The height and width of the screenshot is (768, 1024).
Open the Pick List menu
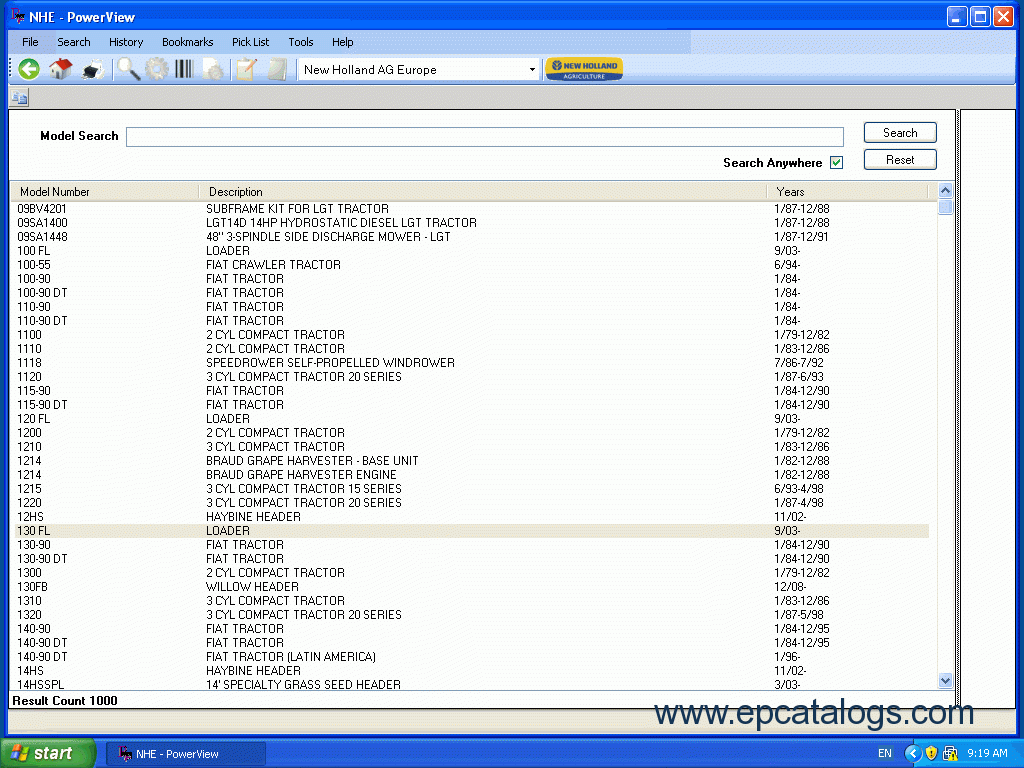click(x=250, y=42)
